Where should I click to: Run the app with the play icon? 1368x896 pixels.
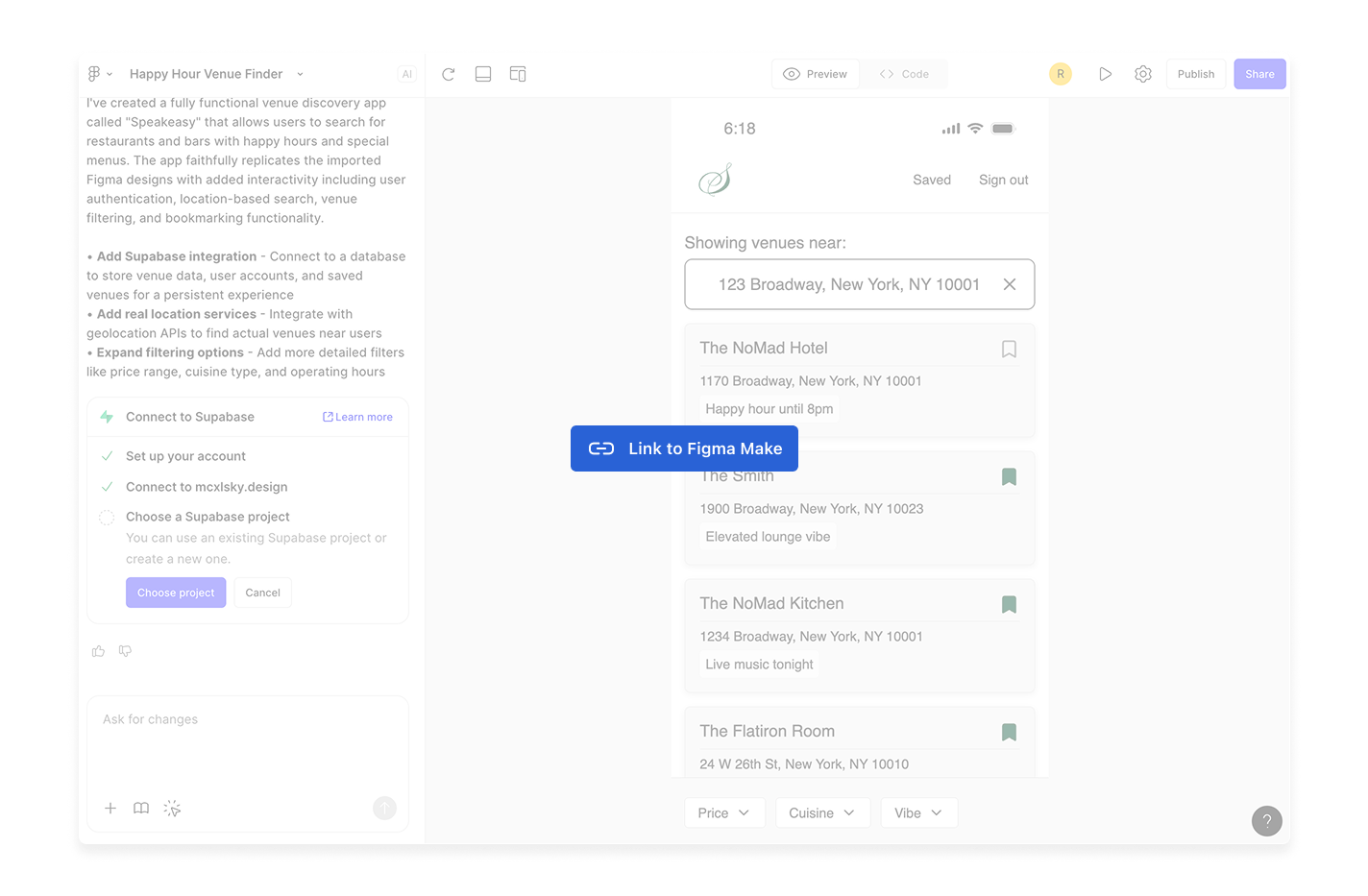coord(1105,73)
